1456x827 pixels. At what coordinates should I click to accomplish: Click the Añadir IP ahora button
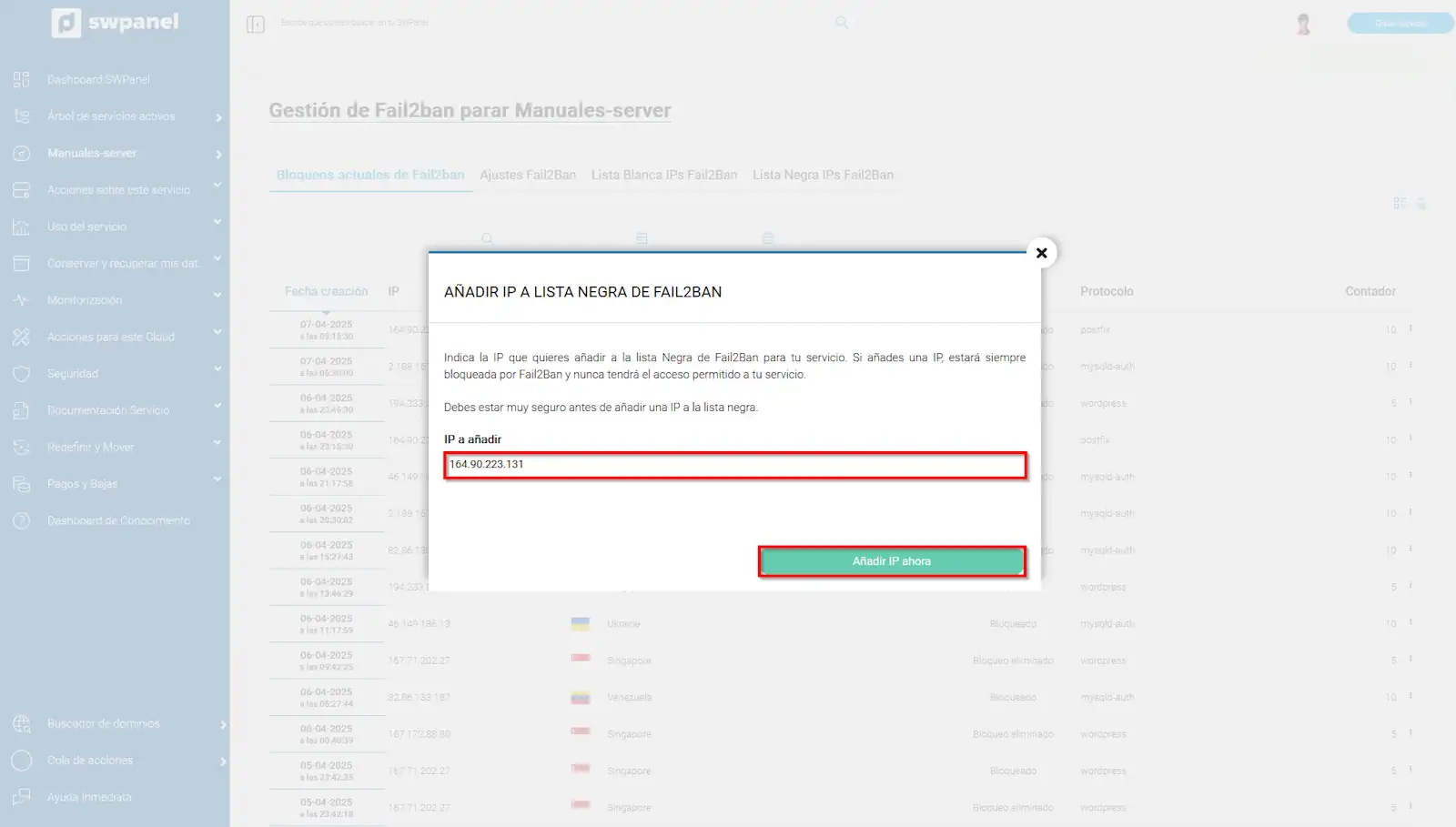click(x=892, y=561)
